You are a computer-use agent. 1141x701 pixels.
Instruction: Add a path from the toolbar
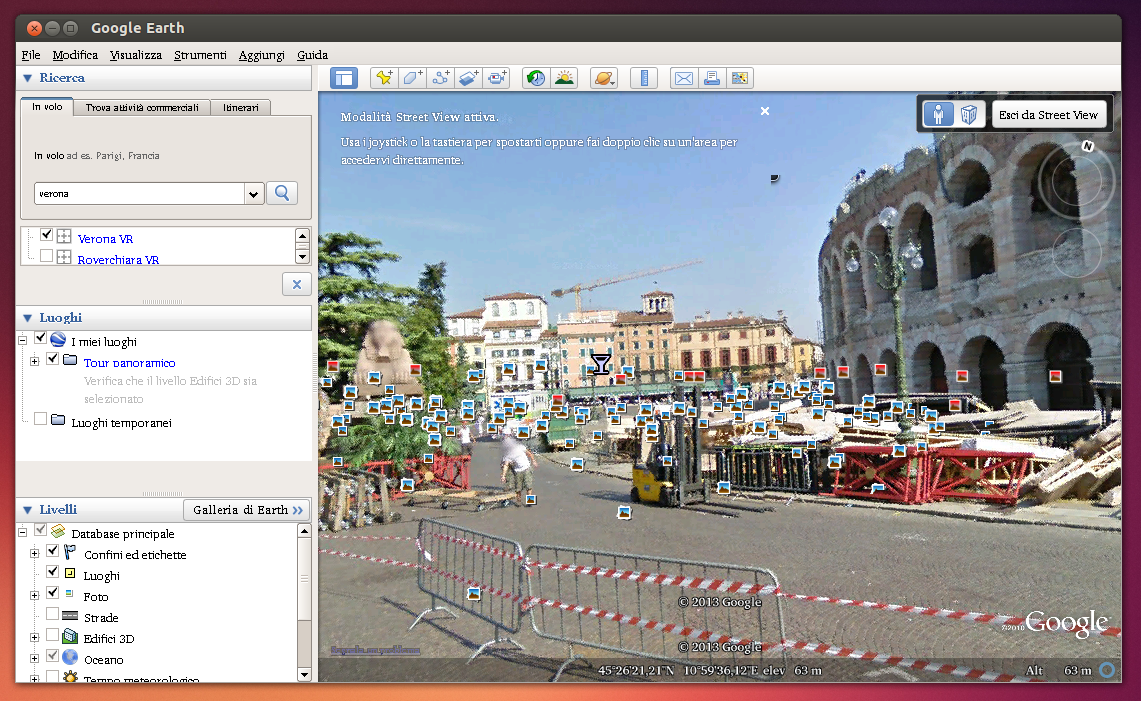pos(440,78)
